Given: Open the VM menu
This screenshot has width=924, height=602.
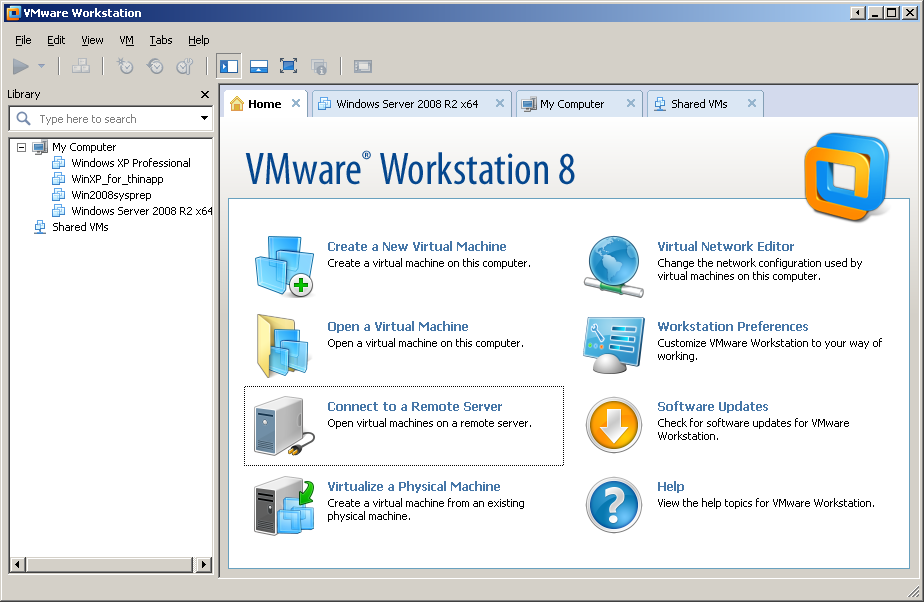Looking at the screenshot, I should click(126, 40).
